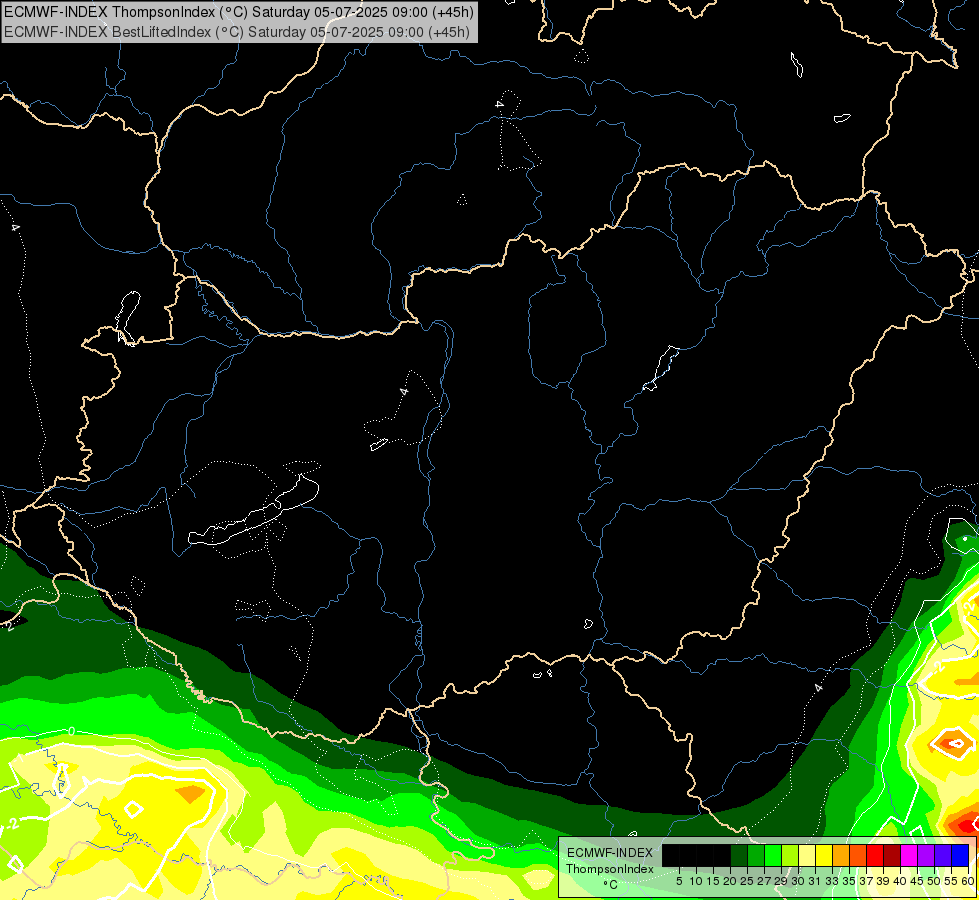Viewport: 979px width, 900px height.
Task: Select the bright lime green legend swatch
Action: coord(773,855)
